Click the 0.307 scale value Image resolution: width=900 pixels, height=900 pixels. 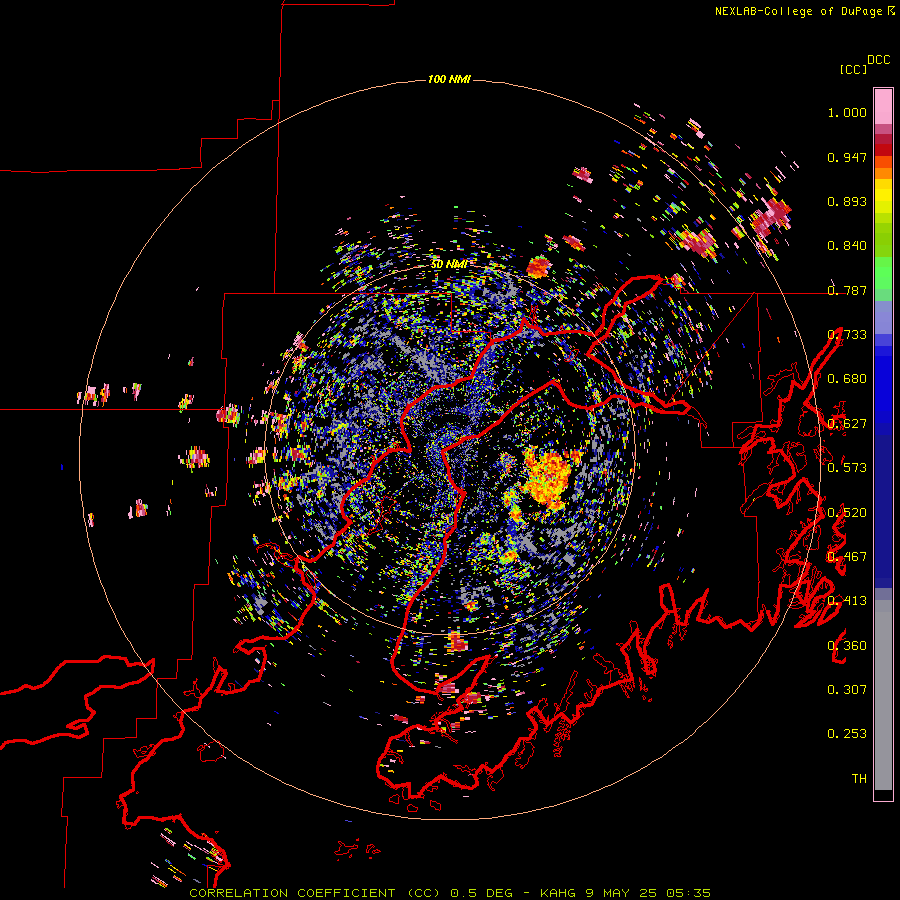click(x=847, y=690)
